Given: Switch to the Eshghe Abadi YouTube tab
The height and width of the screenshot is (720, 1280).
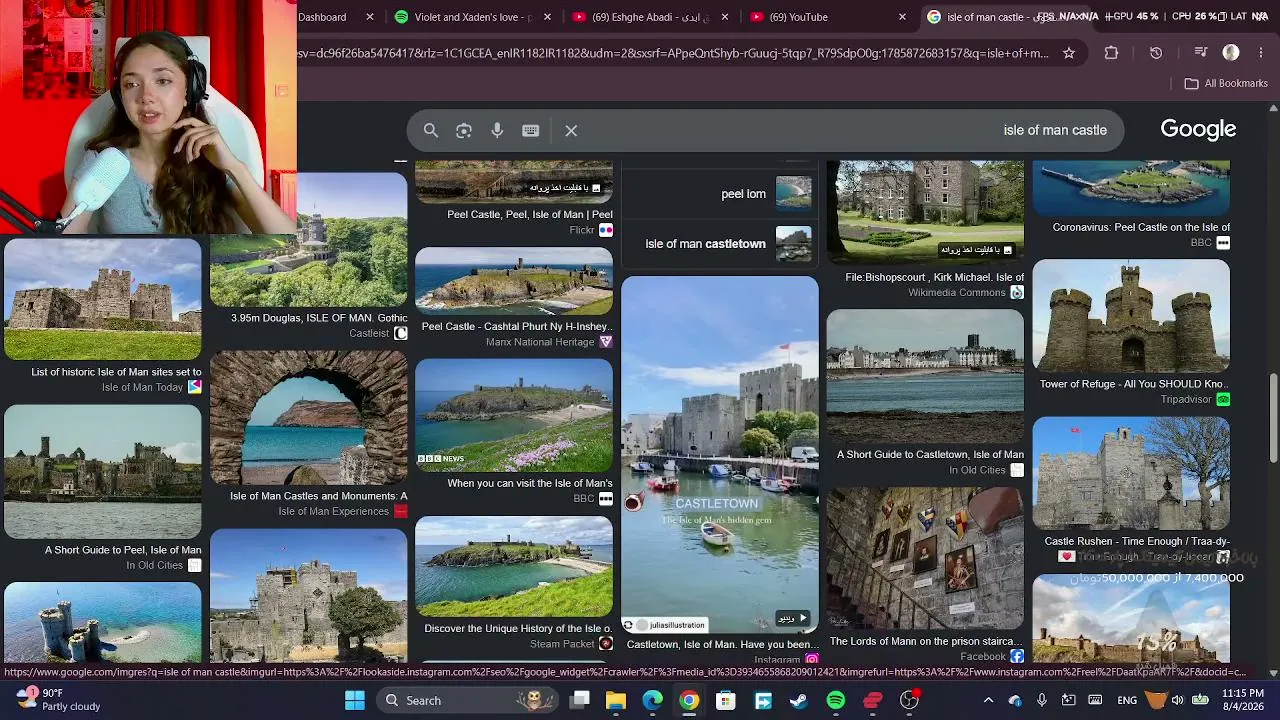Looking at the screenshot, I should tap(651, 17).
